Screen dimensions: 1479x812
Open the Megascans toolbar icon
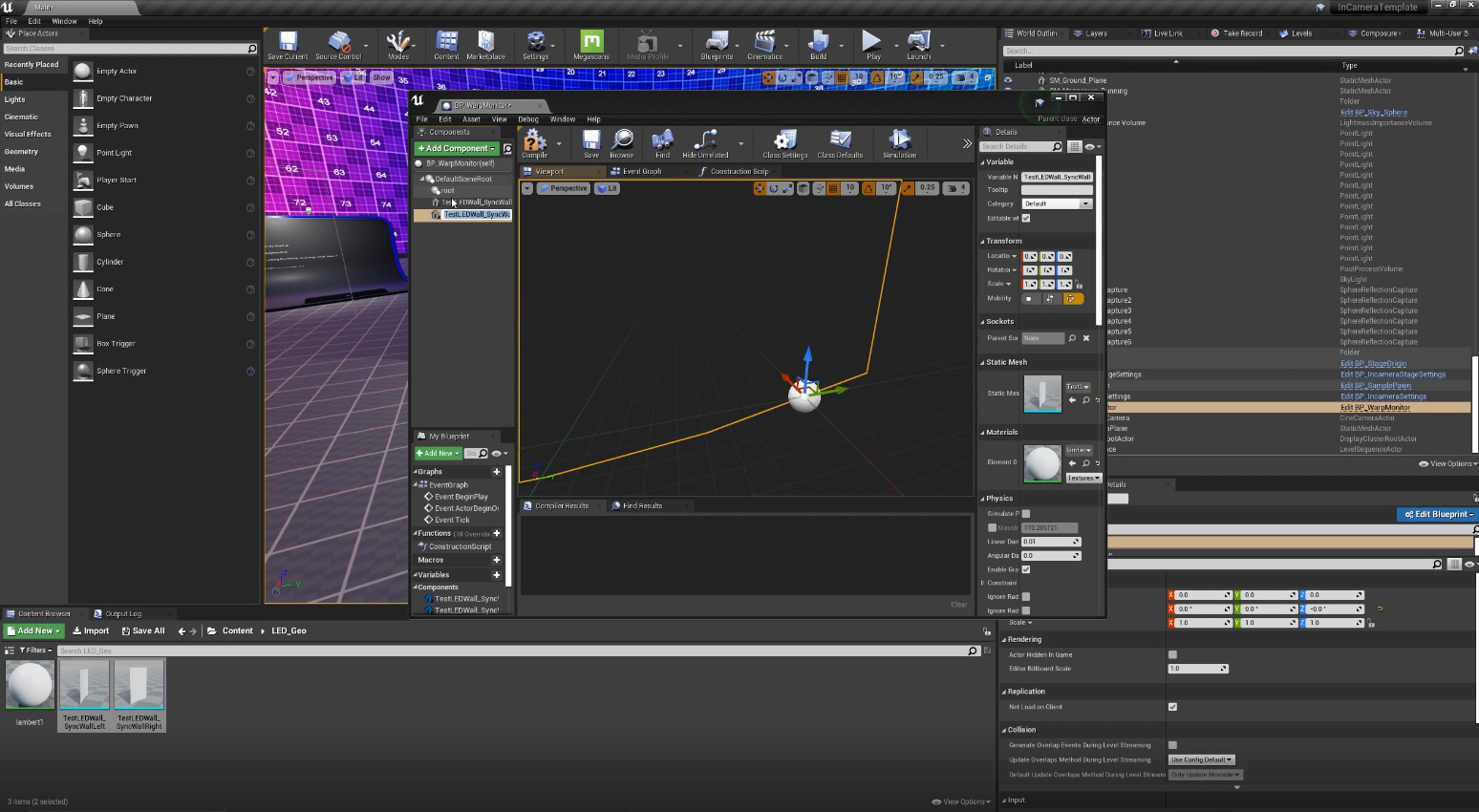(591, 43)
